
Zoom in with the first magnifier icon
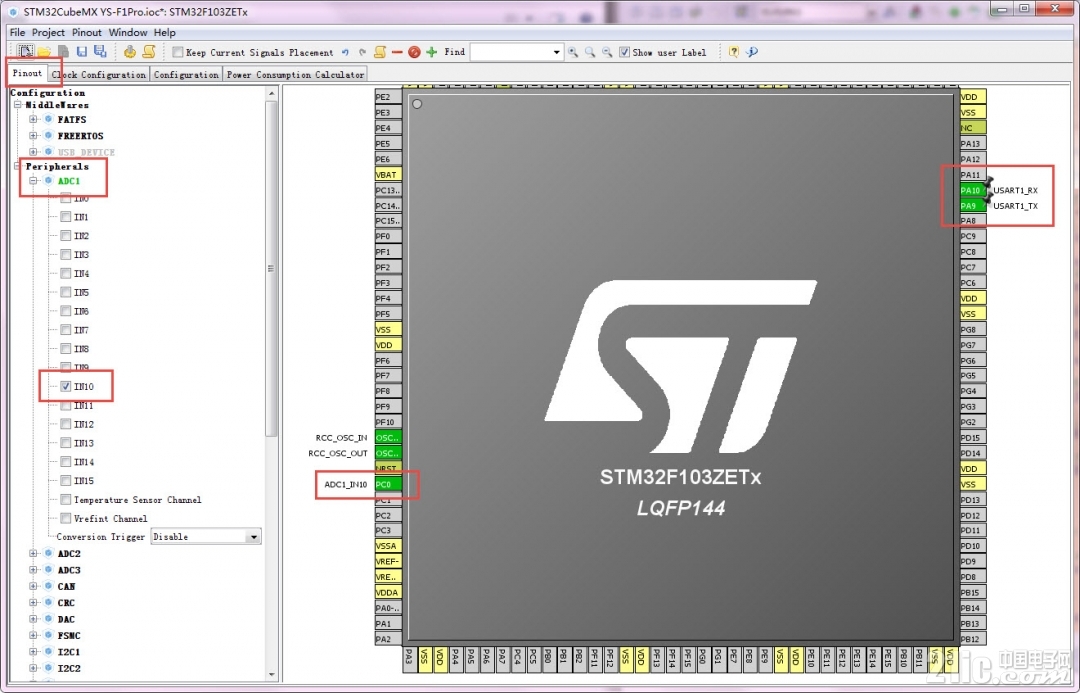point(573,52)
